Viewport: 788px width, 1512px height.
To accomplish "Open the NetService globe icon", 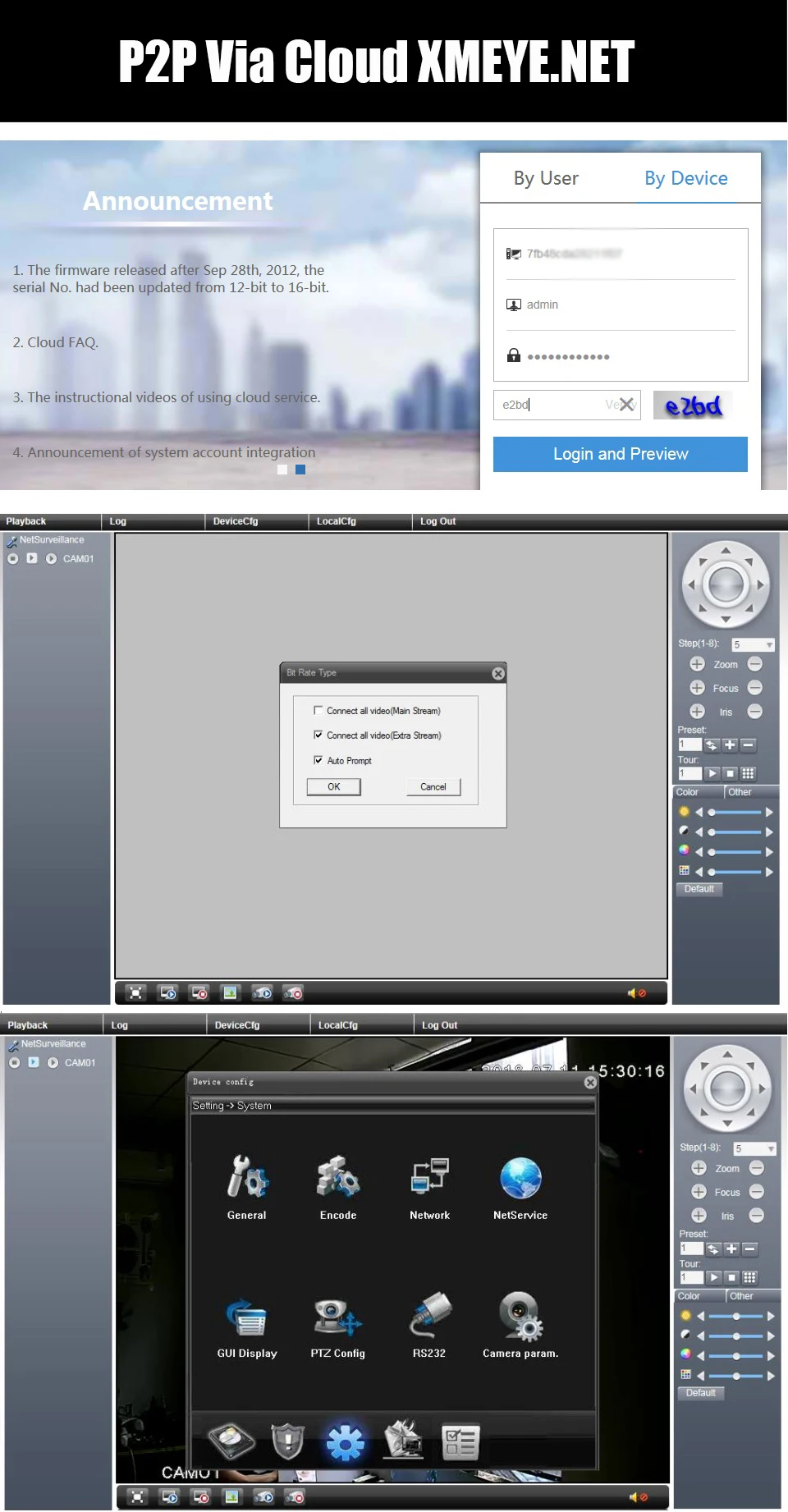I will tap(520, 1177).
